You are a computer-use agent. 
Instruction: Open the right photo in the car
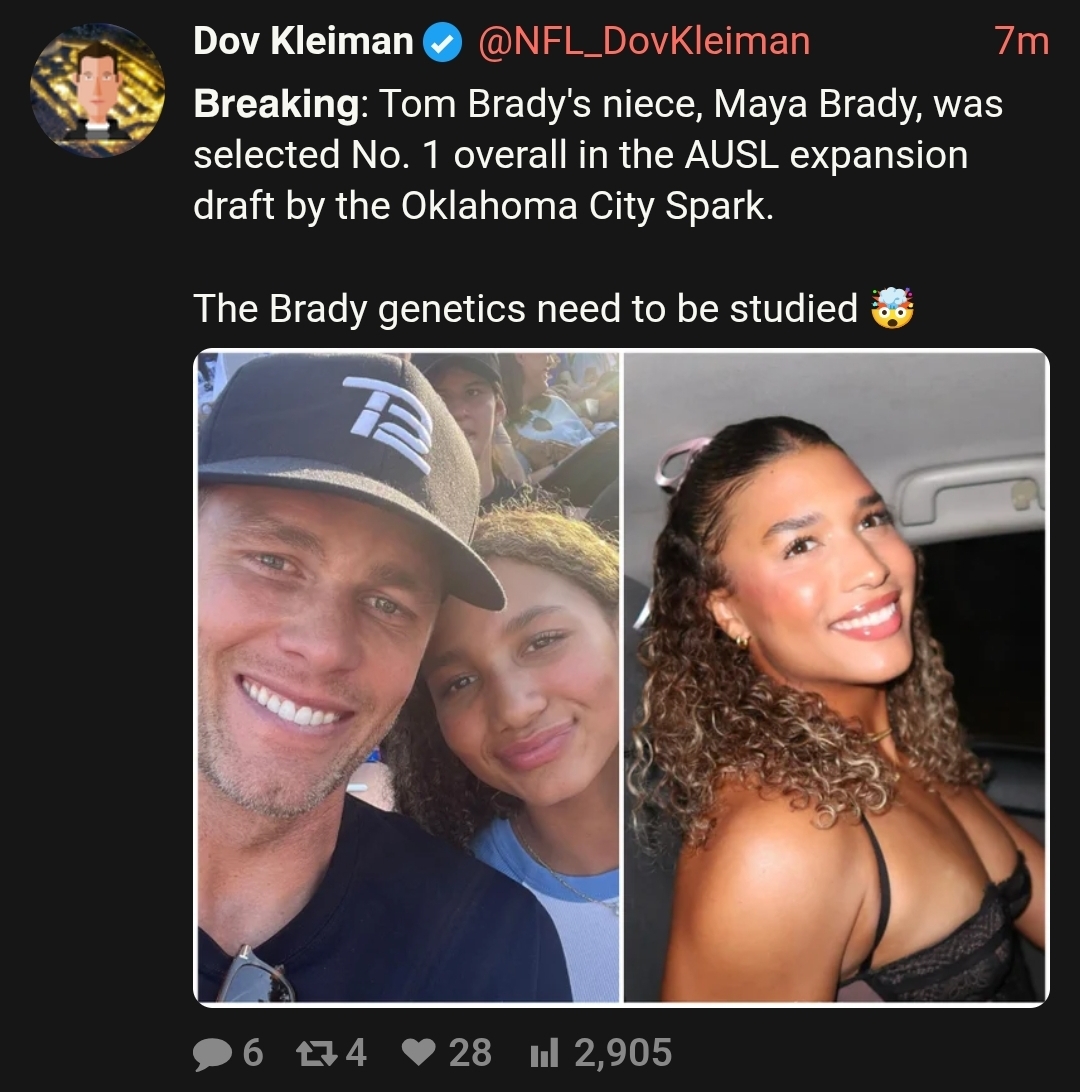tap(835, 677)
